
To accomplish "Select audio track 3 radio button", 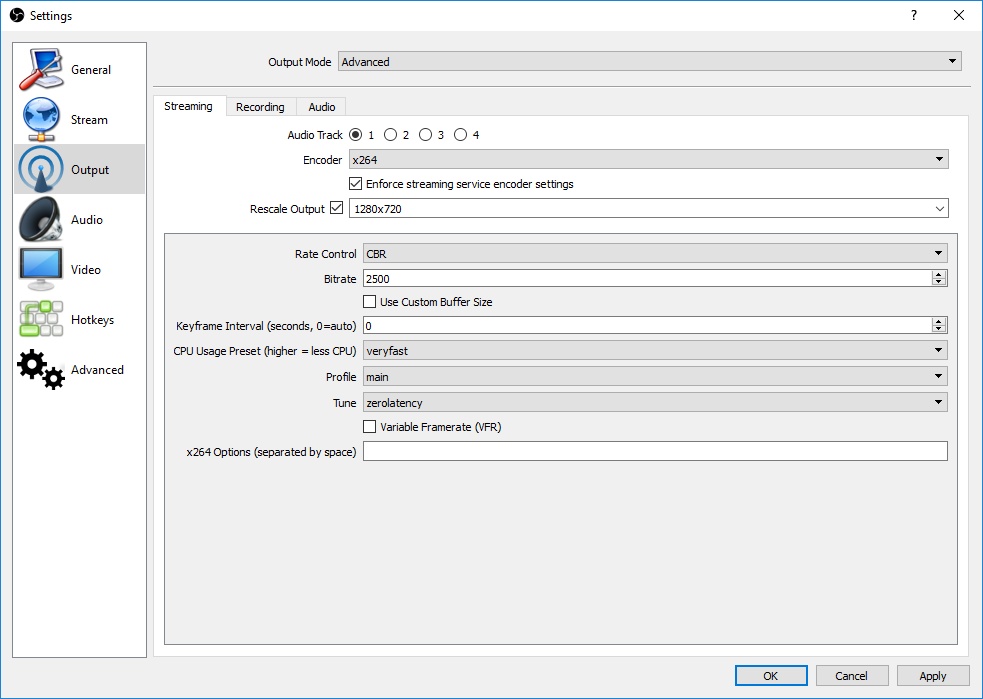I will (426, 135).
